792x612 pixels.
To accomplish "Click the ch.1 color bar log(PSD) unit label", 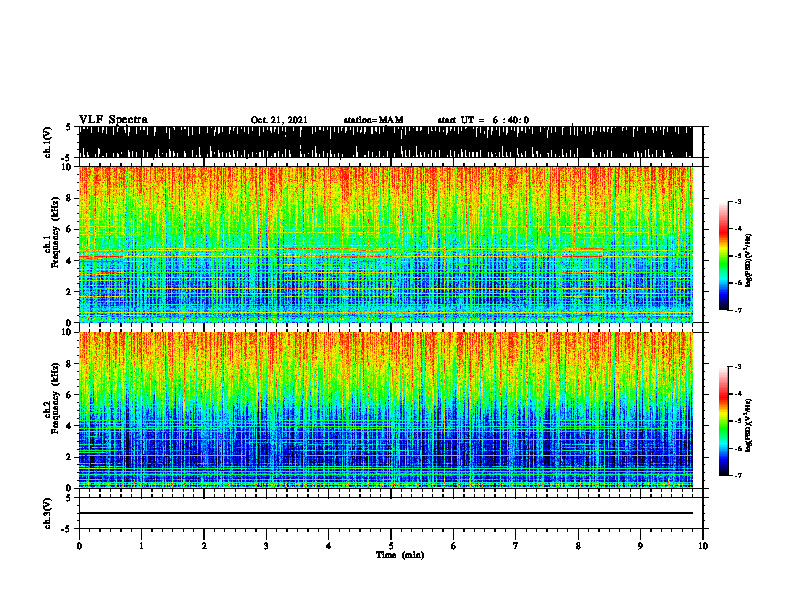I will [x=749, y=260].
